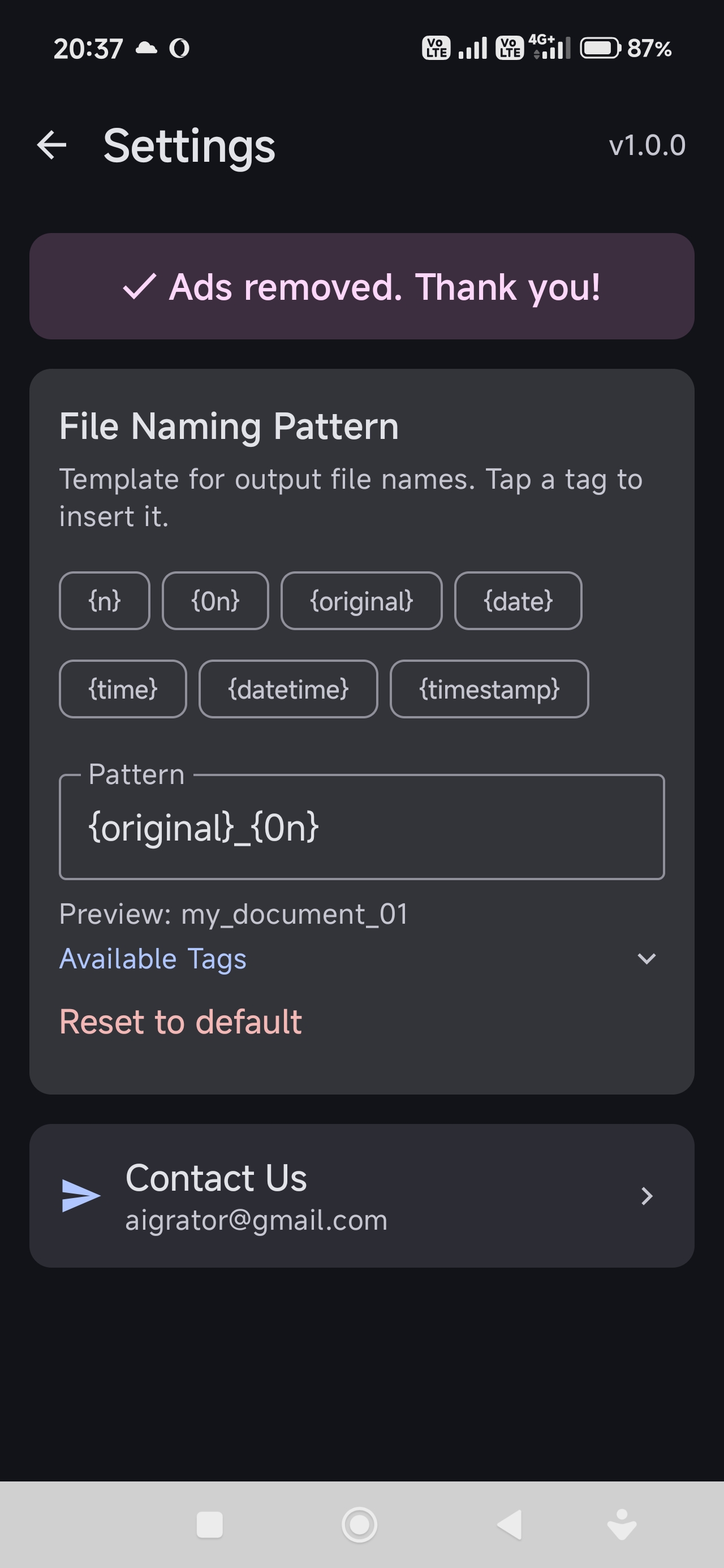Insert the {original} tag chip

(361, 601)
